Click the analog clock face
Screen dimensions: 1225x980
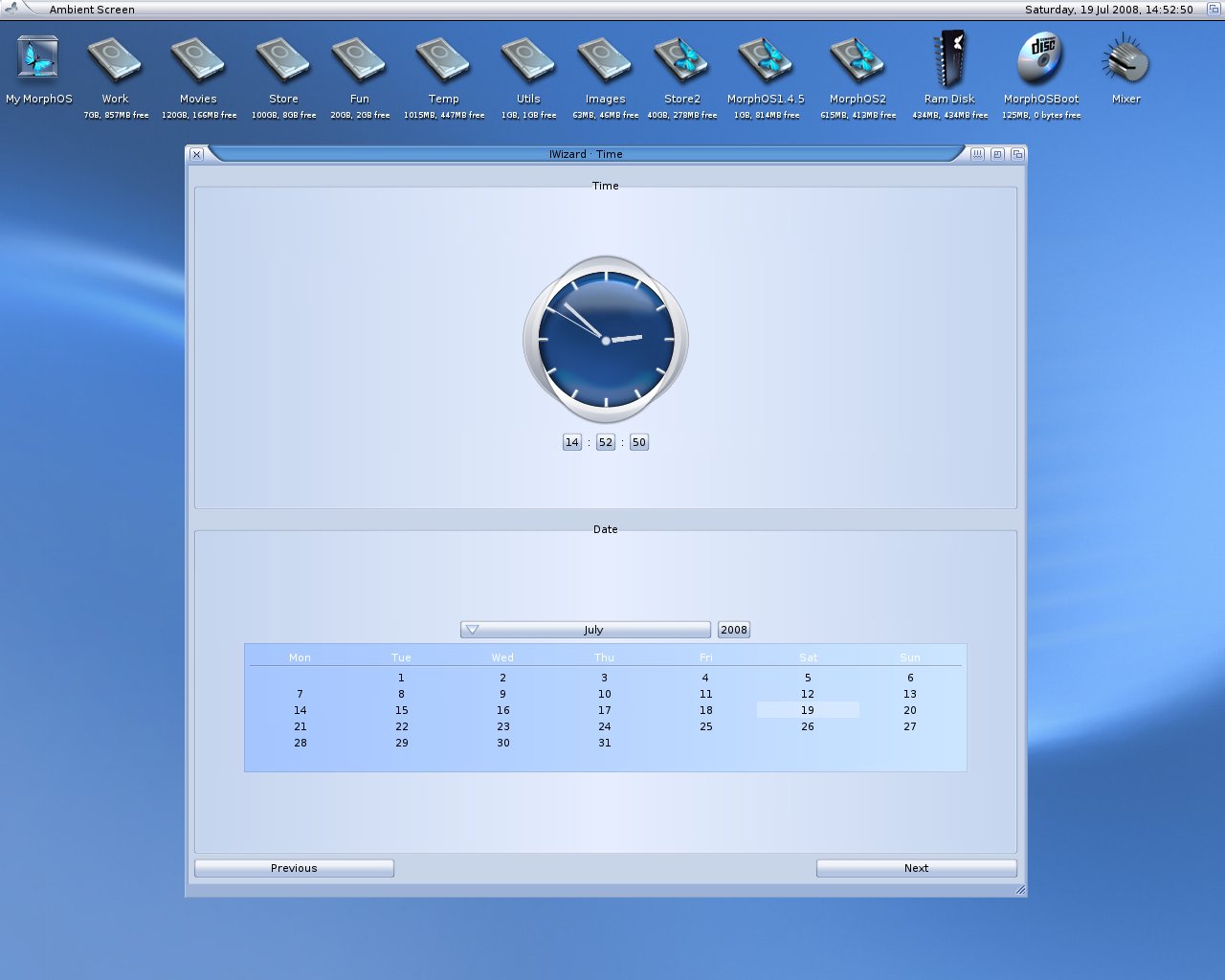coord(606,340)
